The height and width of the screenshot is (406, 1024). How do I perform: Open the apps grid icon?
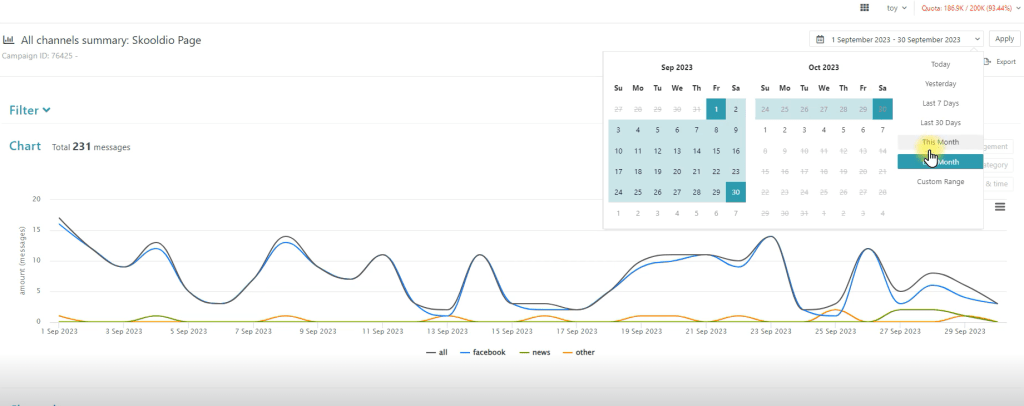[x=864, y=8]
